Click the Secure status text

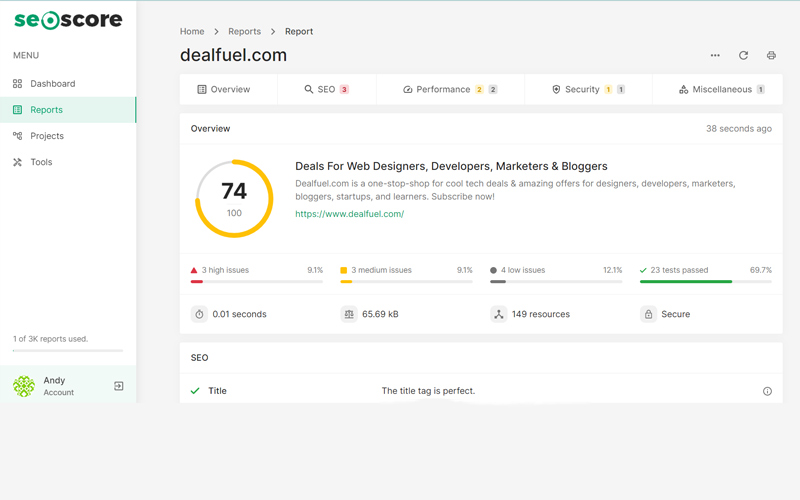pos(676,314)
